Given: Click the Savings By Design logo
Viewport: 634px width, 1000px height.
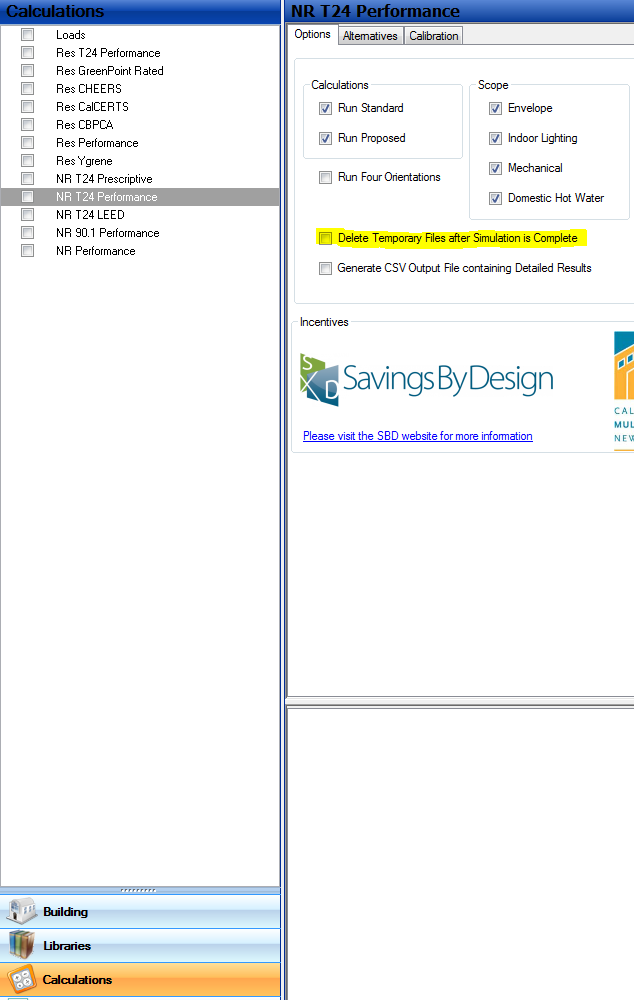Looking at the screenshot, I should (x=427, y=380).
